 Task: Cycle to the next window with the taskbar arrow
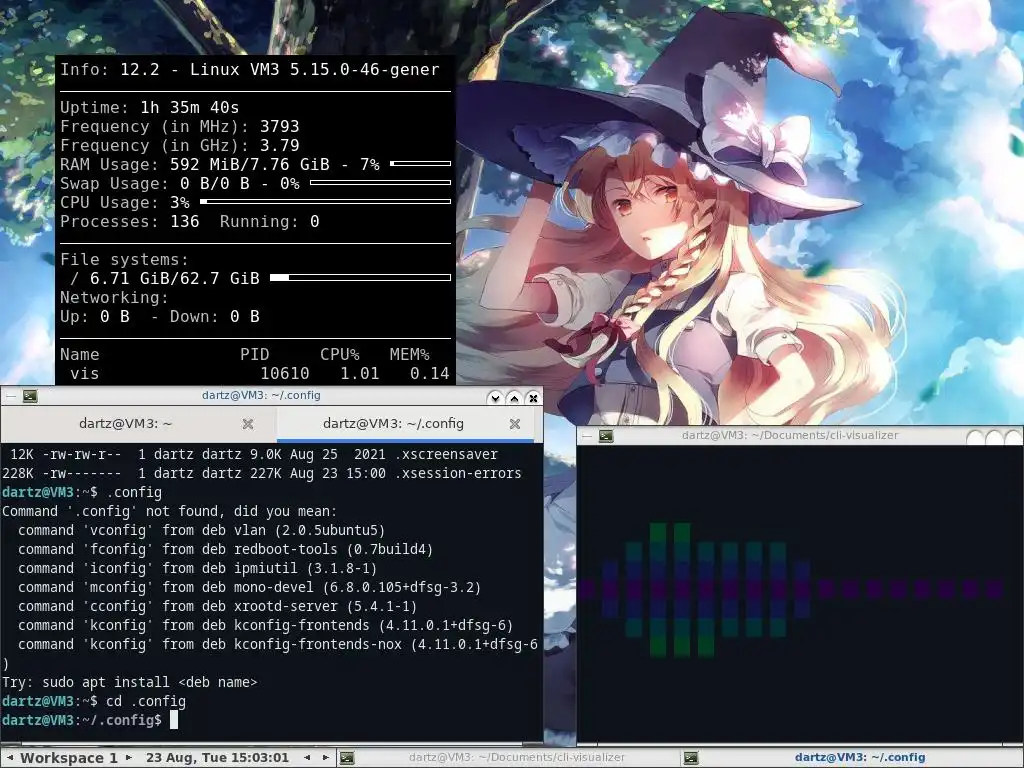(x=326, y=758)
